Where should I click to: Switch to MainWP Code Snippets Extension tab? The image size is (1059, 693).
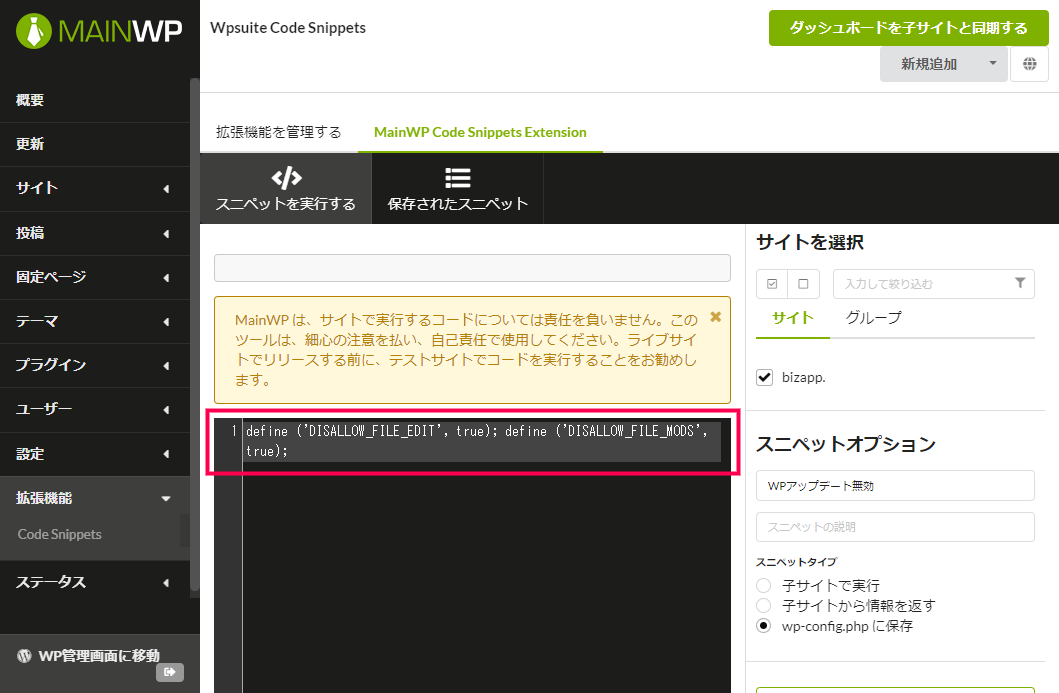[x=480, y=132]
